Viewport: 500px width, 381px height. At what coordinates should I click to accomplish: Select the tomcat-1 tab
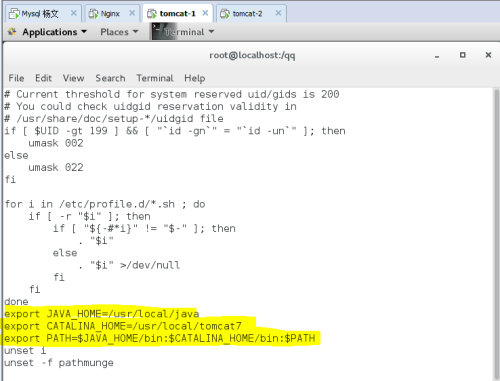[177, 13]
